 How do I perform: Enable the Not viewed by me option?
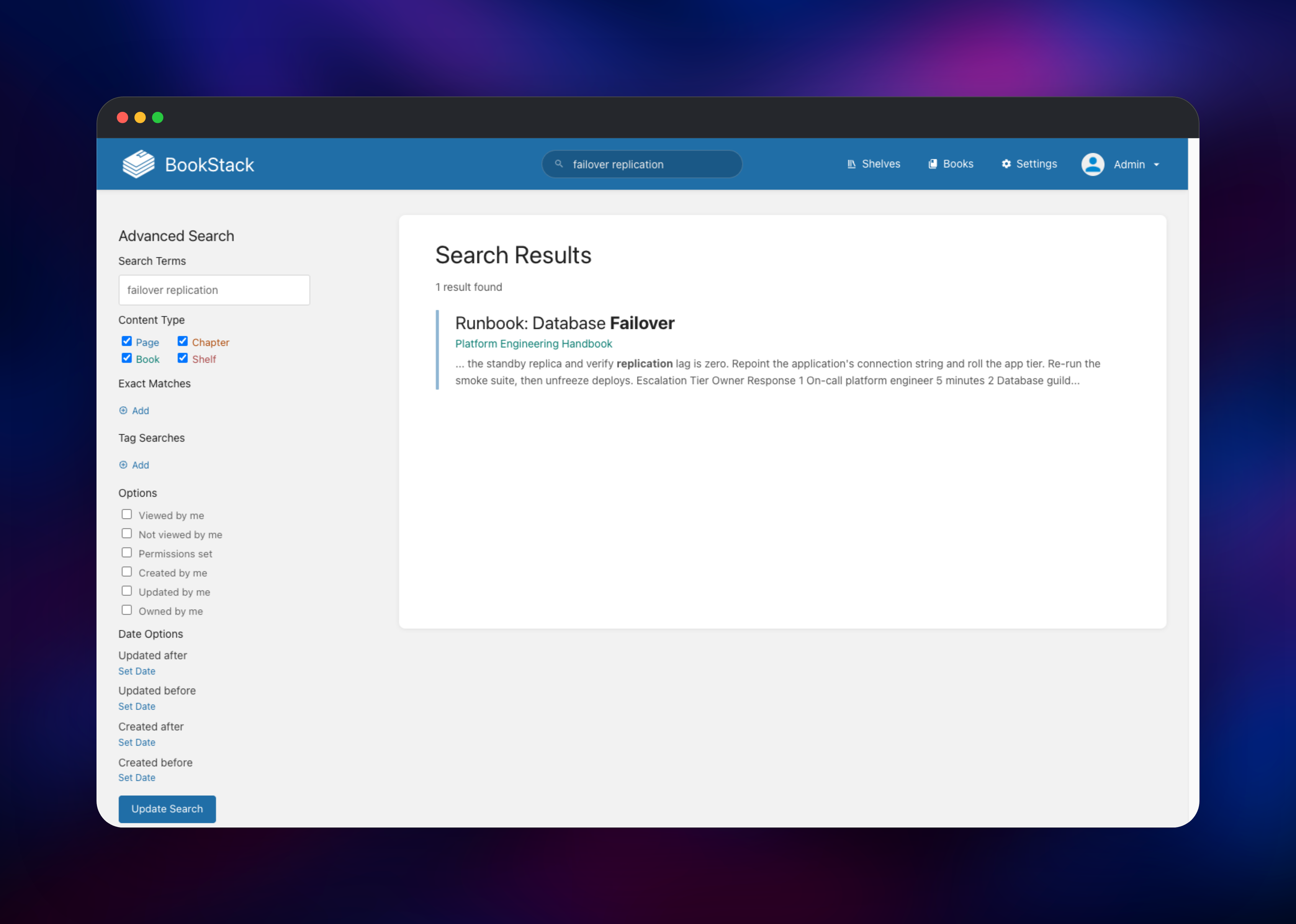point(126,534)
